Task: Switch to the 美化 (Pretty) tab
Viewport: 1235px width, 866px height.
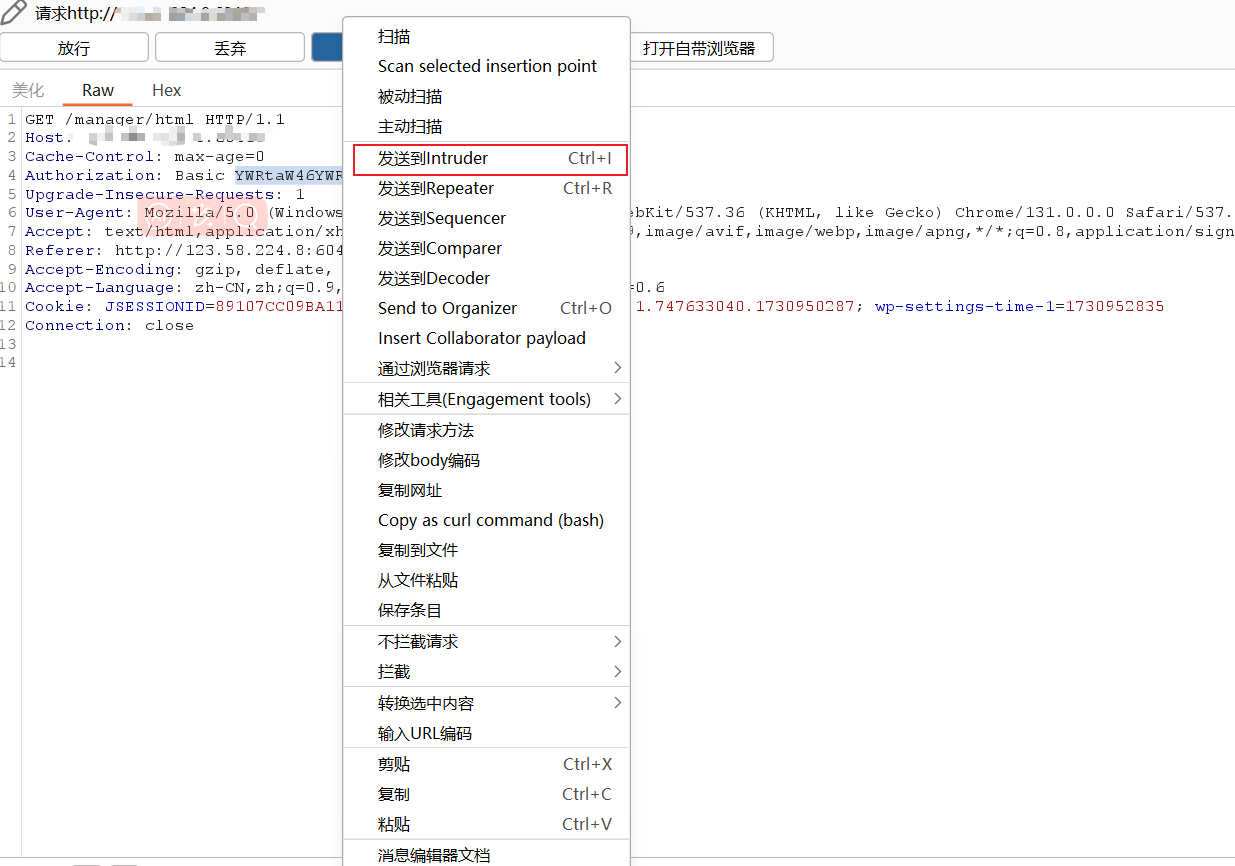Action: coord(28,90)
